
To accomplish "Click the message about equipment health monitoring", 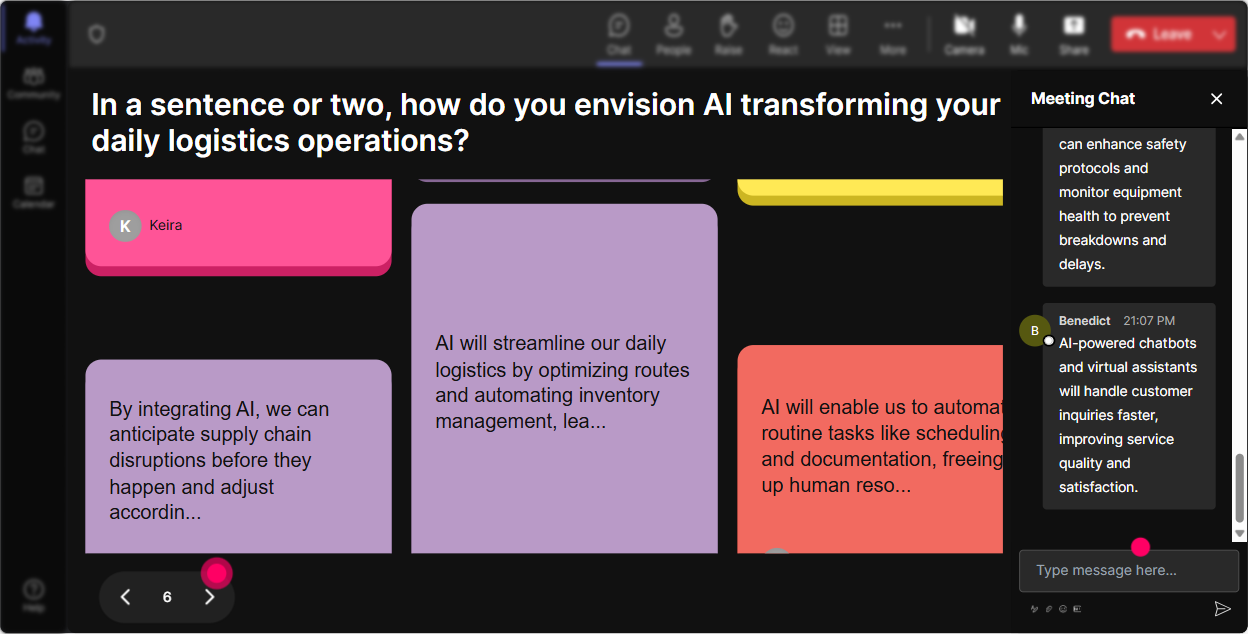I will [1129, 207].
